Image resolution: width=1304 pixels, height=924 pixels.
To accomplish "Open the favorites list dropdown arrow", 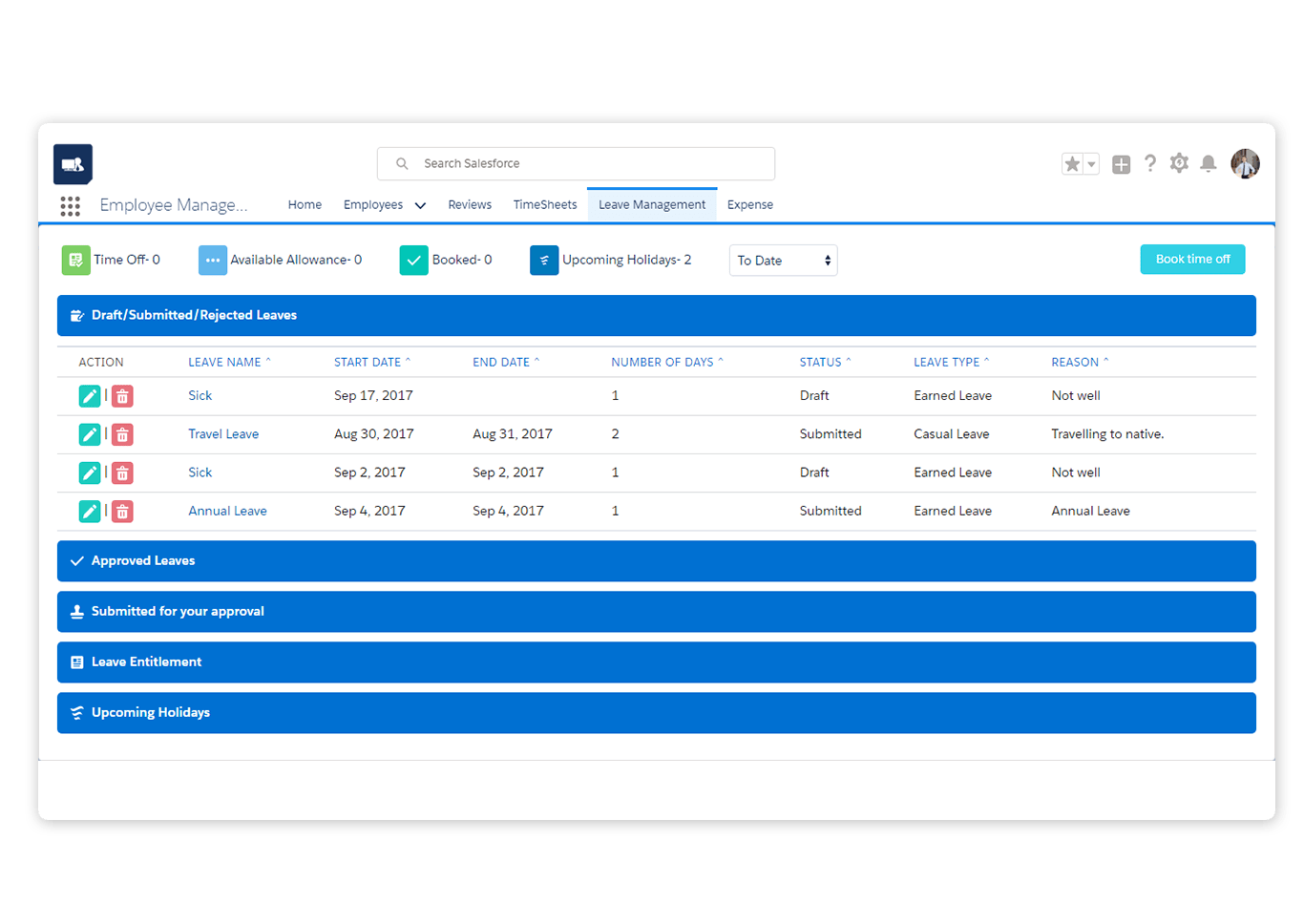I will click(1091, 164).
